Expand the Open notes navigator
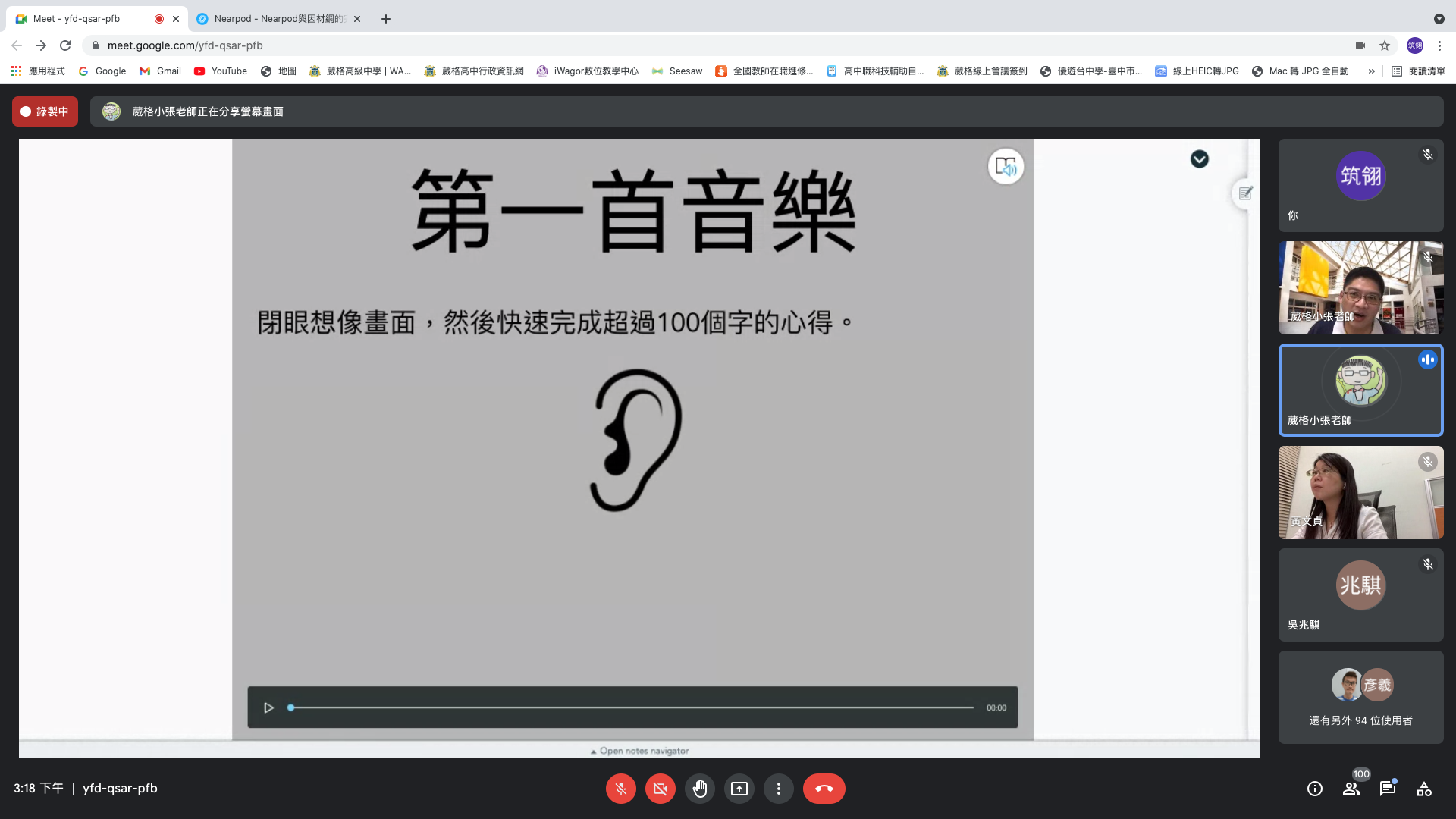The height and width of the screenshot is (819, 1456). 639,751
